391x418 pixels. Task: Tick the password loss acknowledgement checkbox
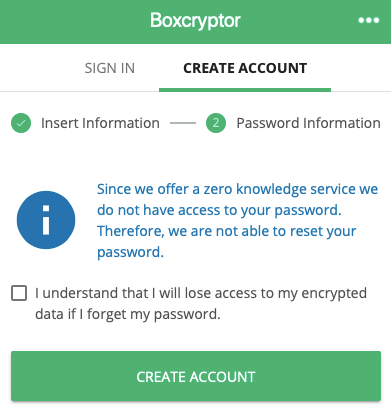tap(19, 293)
